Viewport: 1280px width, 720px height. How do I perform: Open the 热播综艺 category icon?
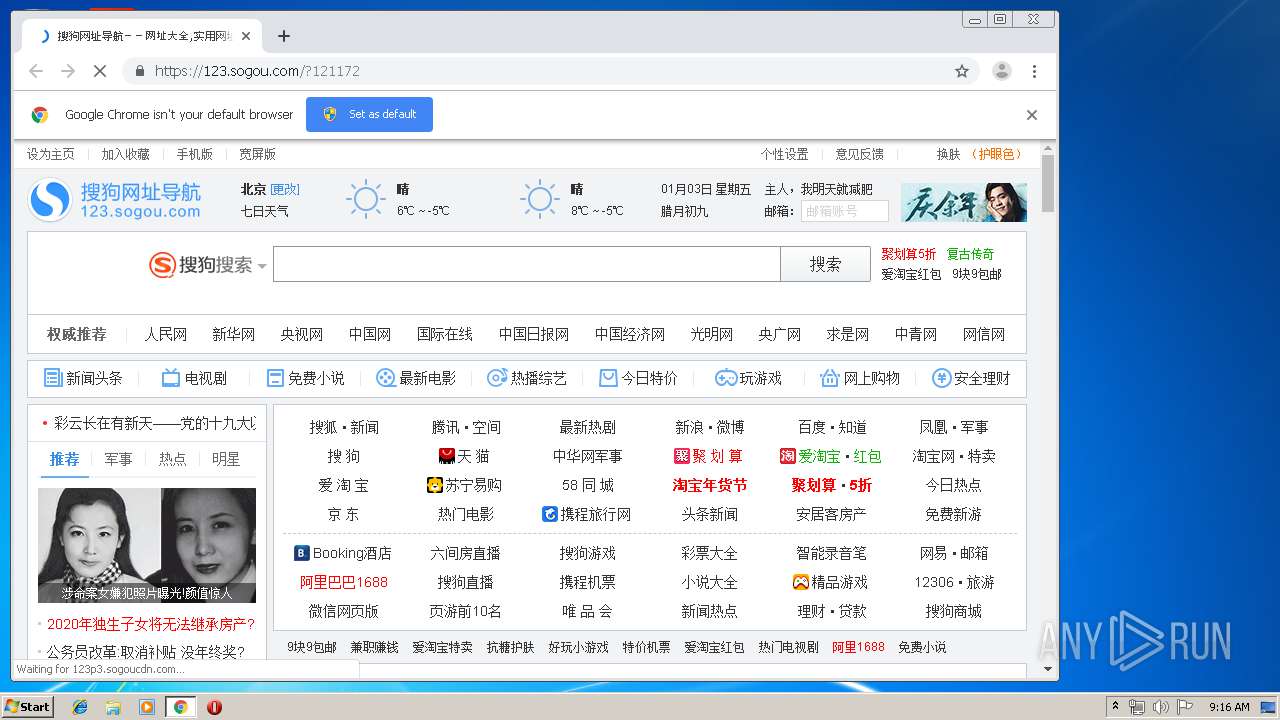(x=496, y=378)
